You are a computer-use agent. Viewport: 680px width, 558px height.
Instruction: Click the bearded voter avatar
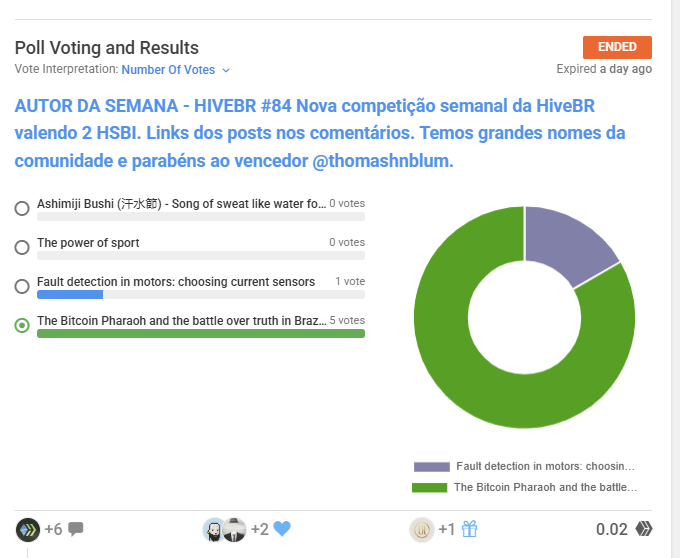214,529
